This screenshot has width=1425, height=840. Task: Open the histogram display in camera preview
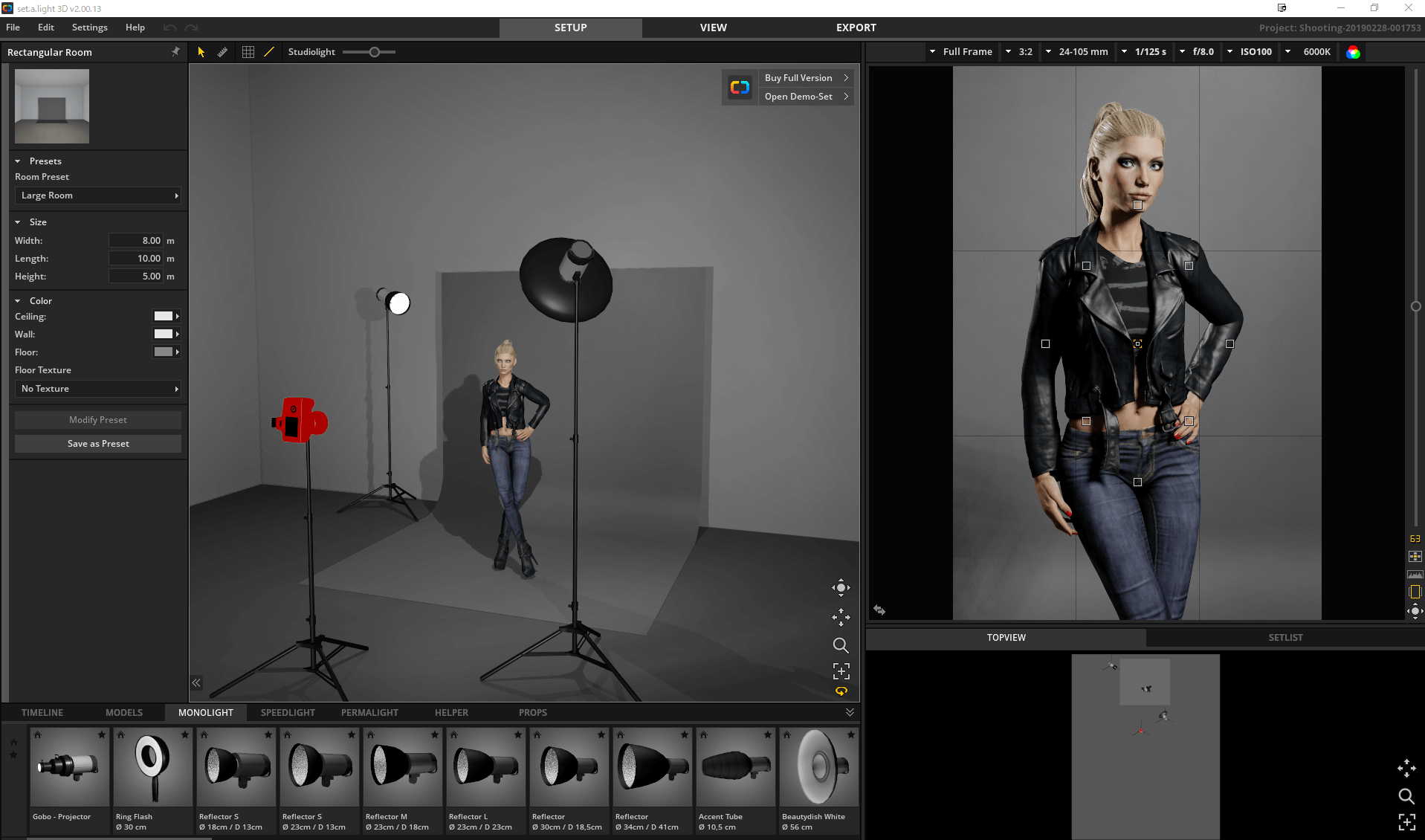coord(1415,575)
